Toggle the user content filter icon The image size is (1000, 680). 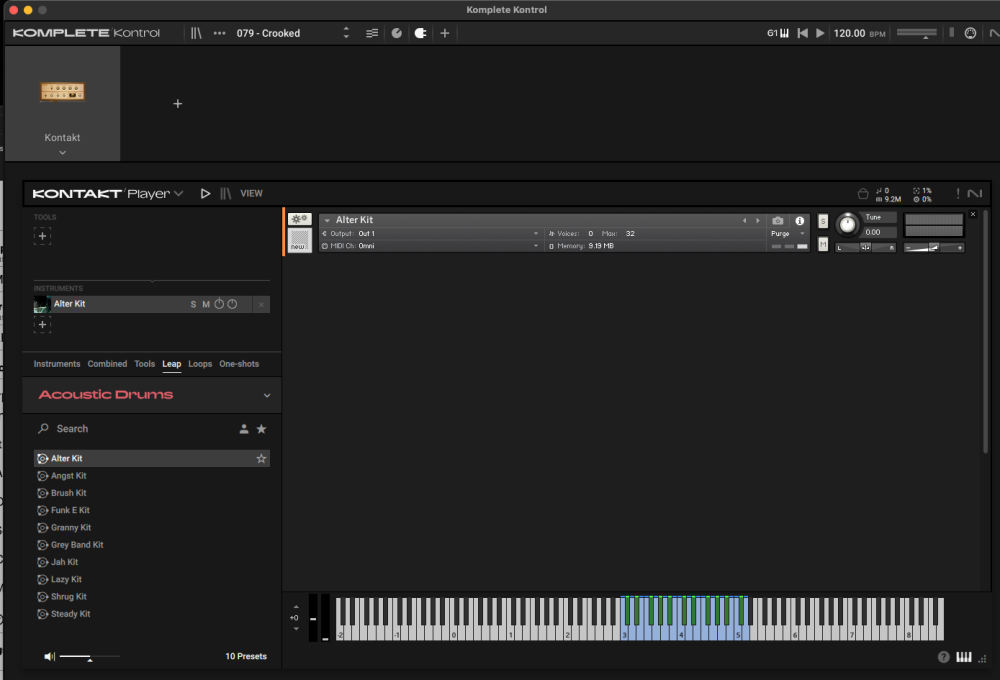pos(244,429)
